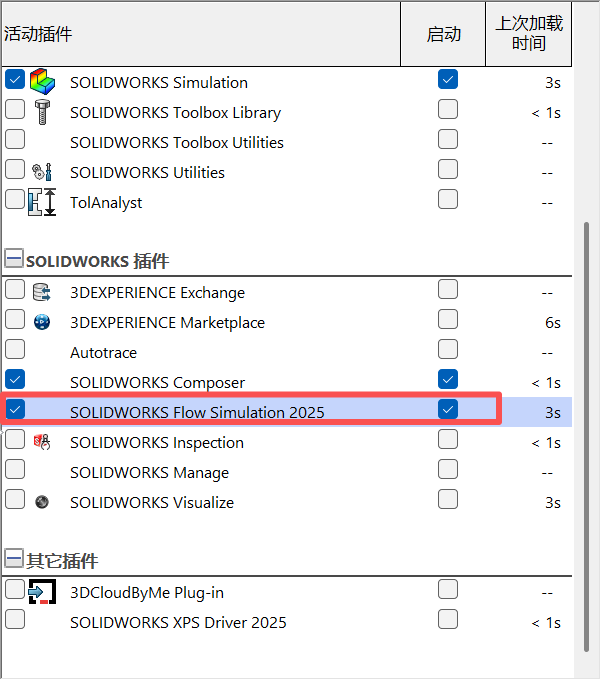Activate the TolAnalyst add-in checkbox
This screenshot has height=680, width=600.
tap(15, 199)
